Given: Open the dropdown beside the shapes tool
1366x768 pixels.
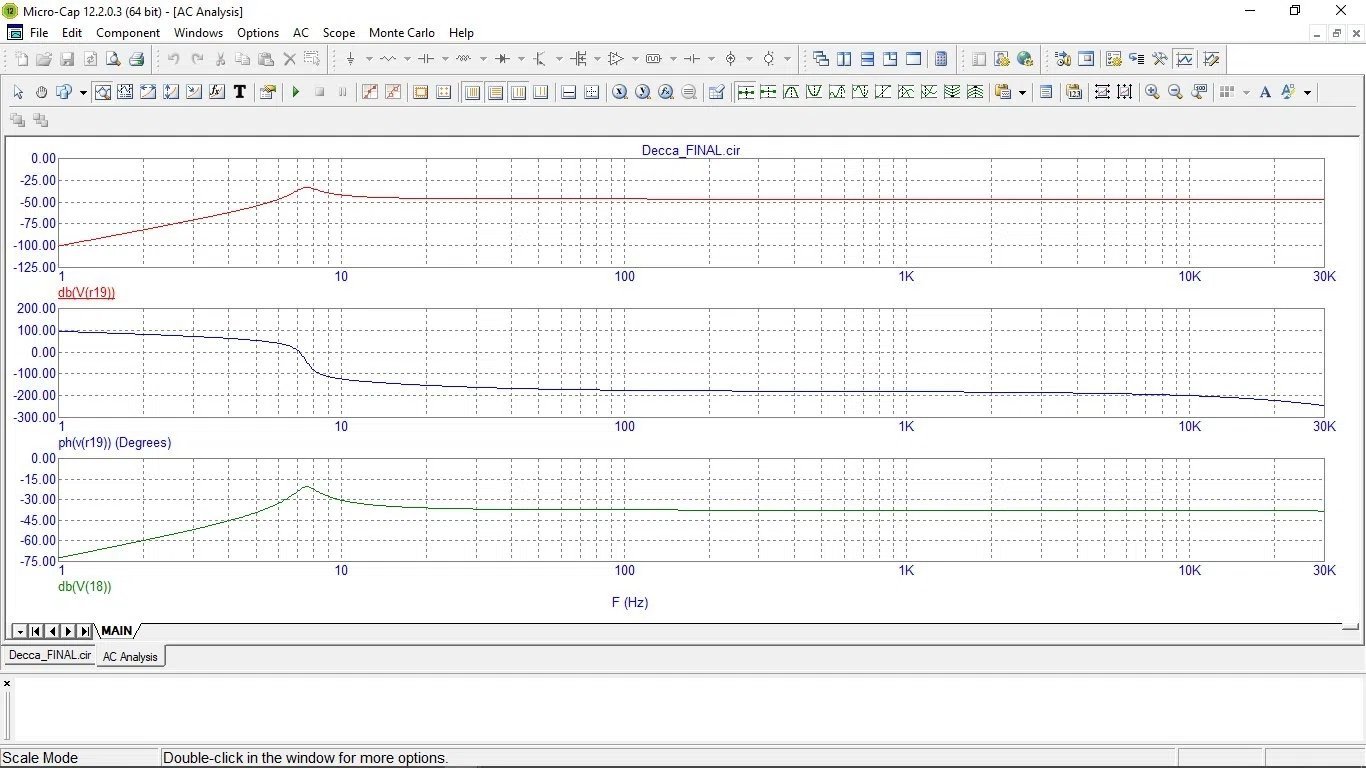Looking at the screenshot, I should click(83, 92).
